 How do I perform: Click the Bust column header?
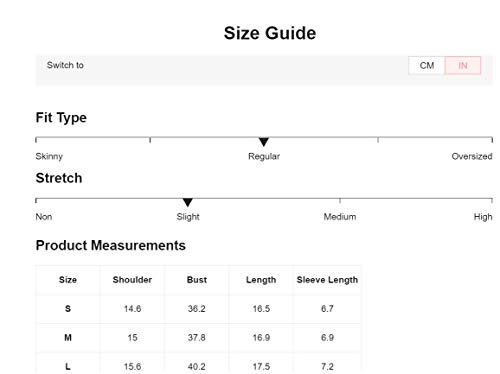tap(197, 280)
